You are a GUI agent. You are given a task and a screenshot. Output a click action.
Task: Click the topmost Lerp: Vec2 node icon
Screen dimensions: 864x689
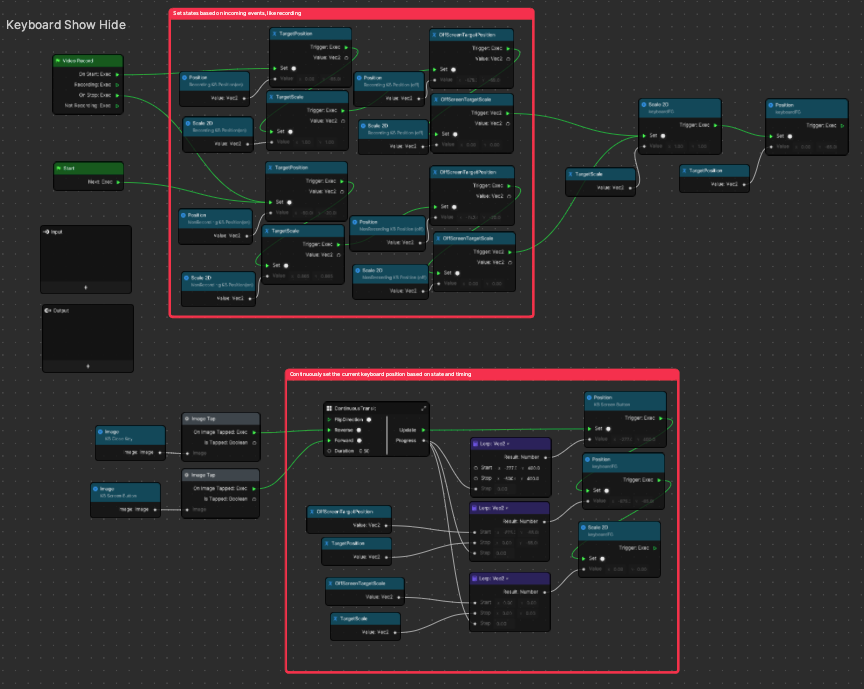point(474,443)
